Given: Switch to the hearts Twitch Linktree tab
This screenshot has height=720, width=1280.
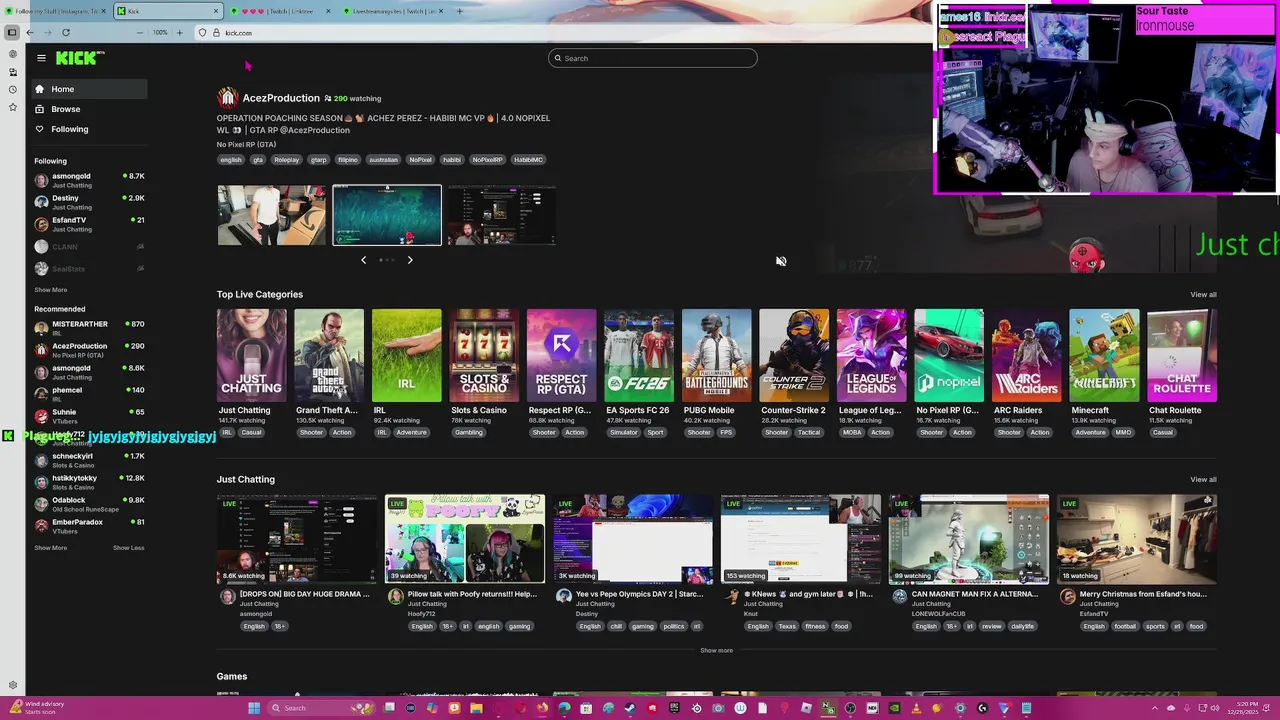Looking at the screenshot, I should click(x=280, y=11).
